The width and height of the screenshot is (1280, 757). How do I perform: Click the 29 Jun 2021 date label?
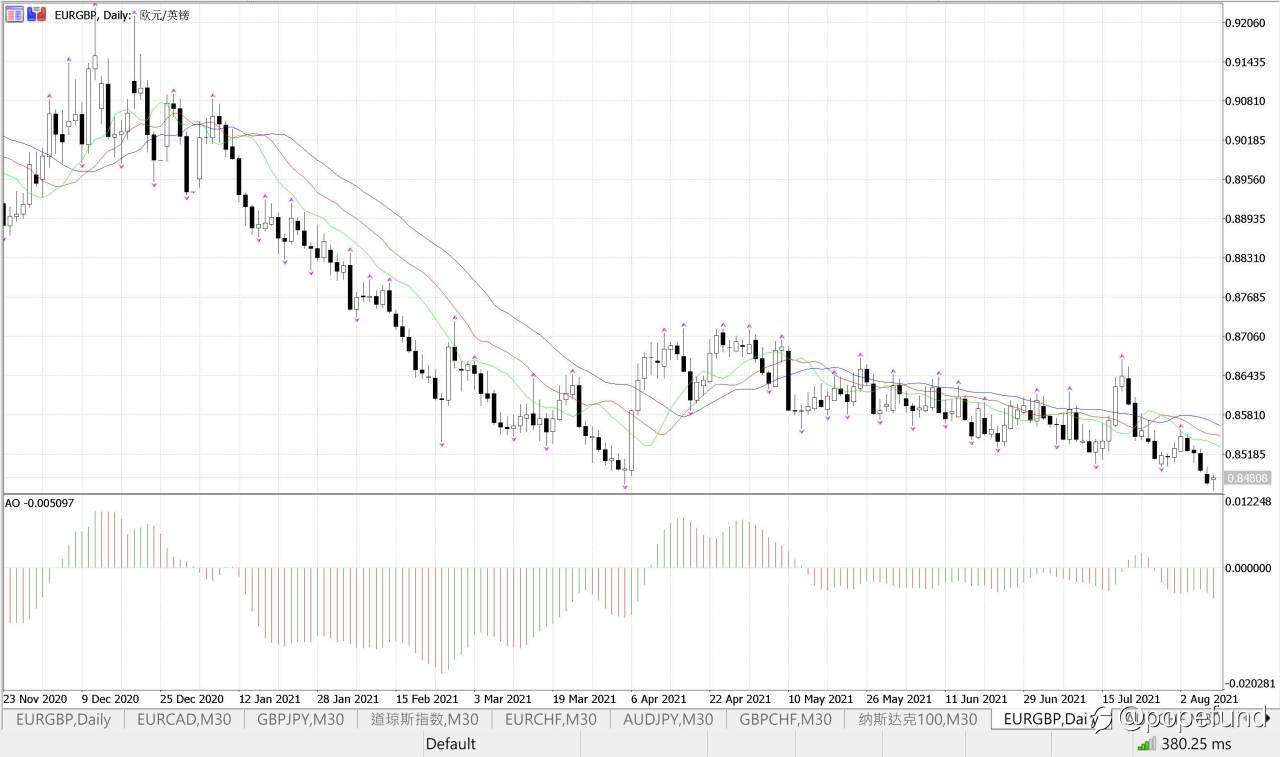pyautogui.click(x=1055, y=698)
